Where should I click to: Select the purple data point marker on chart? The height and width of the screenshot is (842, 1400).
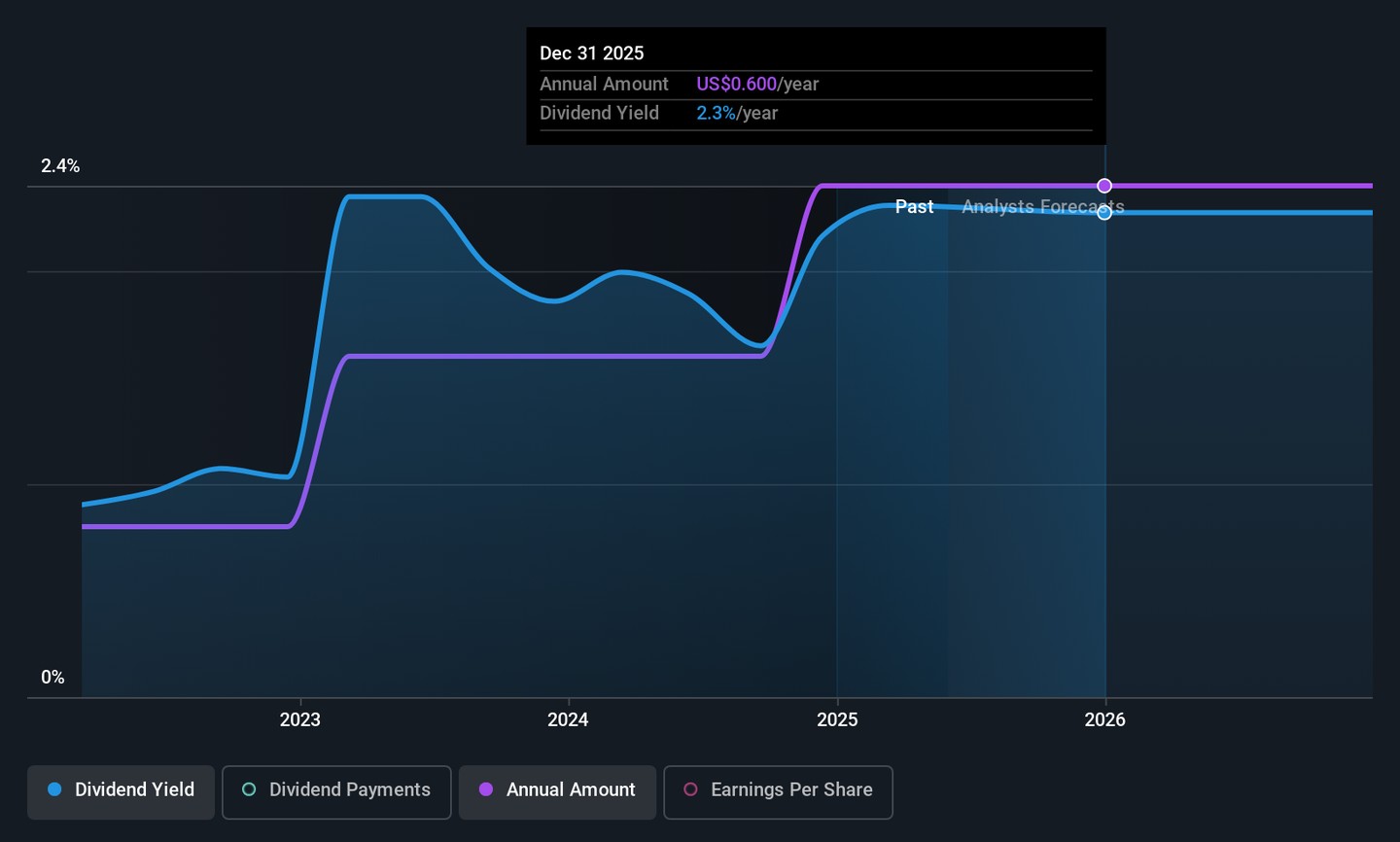point(1104,186)
